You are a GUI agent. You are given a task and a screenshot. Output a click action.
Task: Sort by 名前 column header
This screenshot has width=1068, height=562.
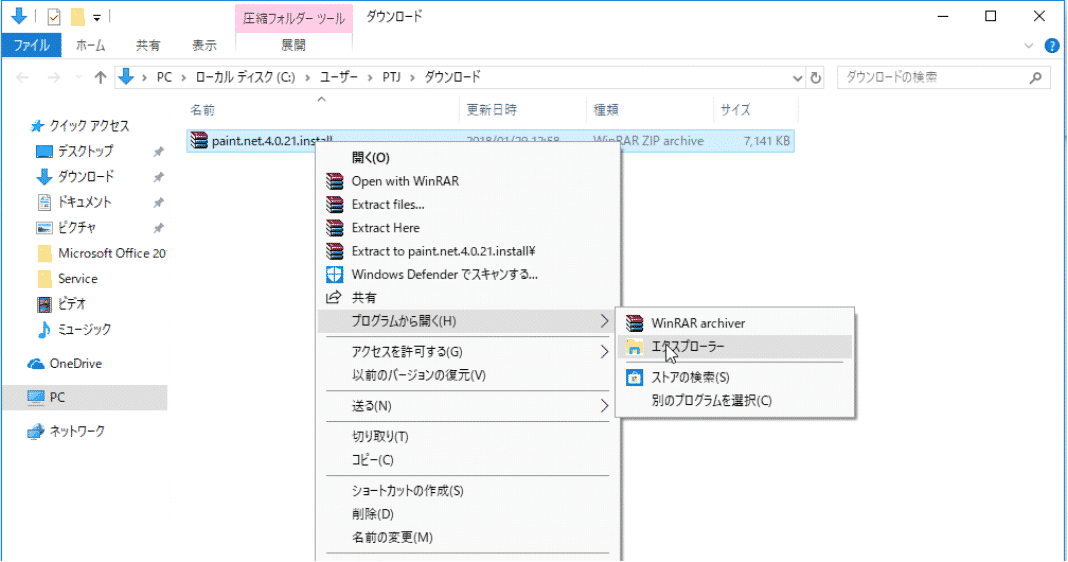tap(202, 110)
